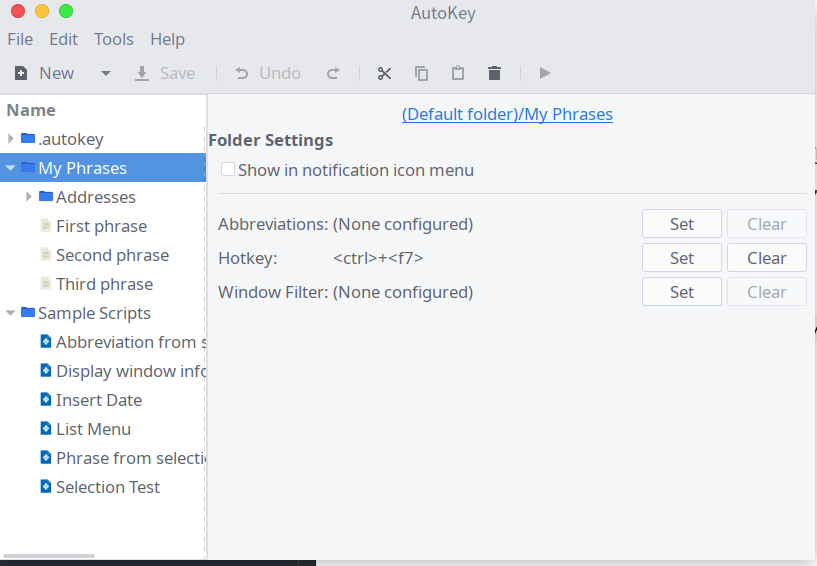Viewport: 817px width, 566px height.
Task: Open the Help menu
Action: point(167,39)
